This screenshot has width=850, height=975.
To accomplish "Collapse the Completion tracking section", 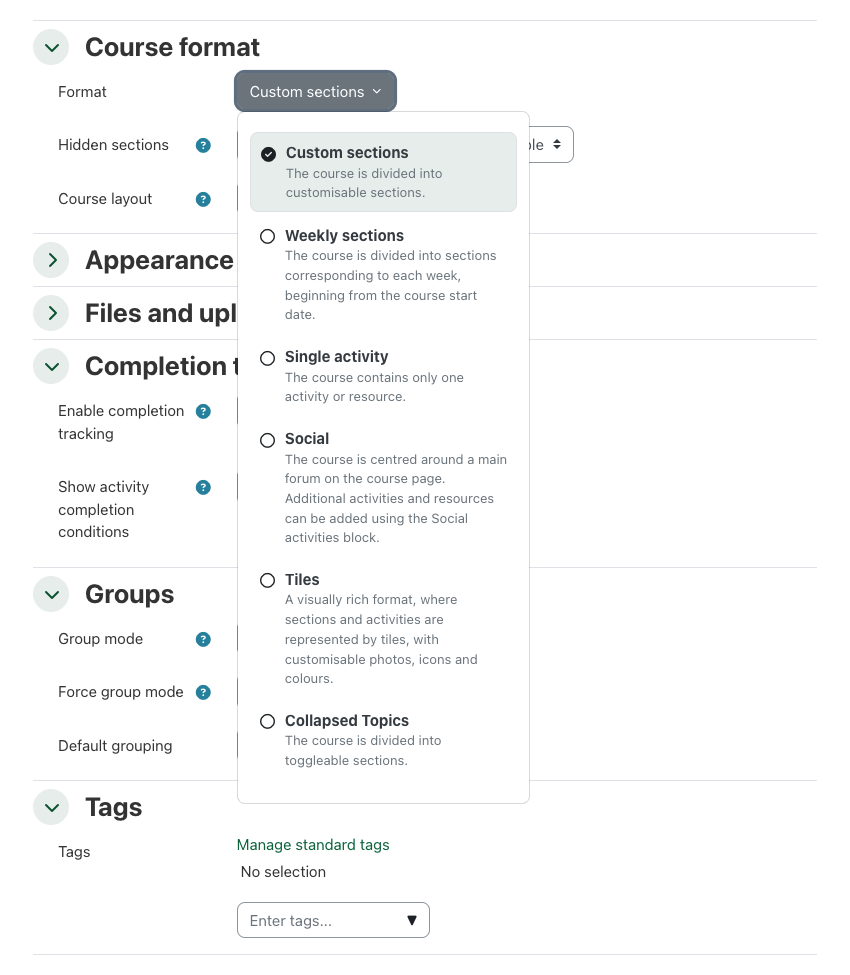I will tap(51, 366).
